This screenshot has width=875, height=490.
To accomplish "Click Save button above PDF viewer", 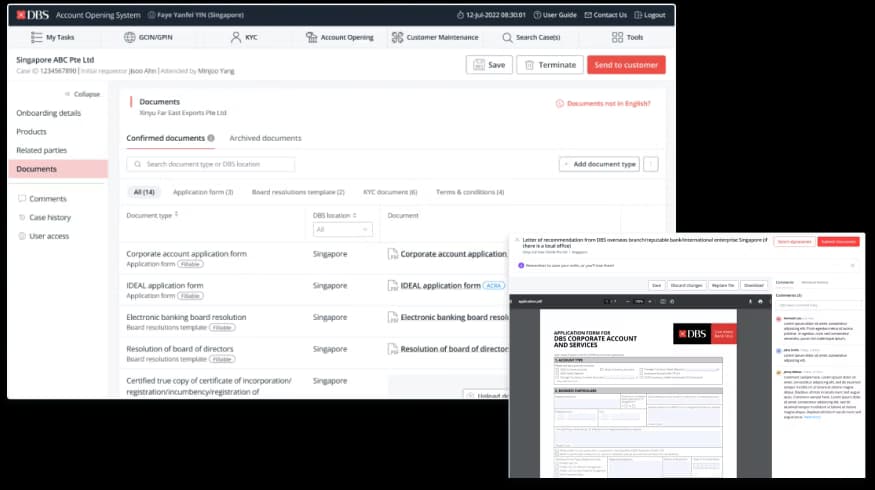I will (657, 285).
